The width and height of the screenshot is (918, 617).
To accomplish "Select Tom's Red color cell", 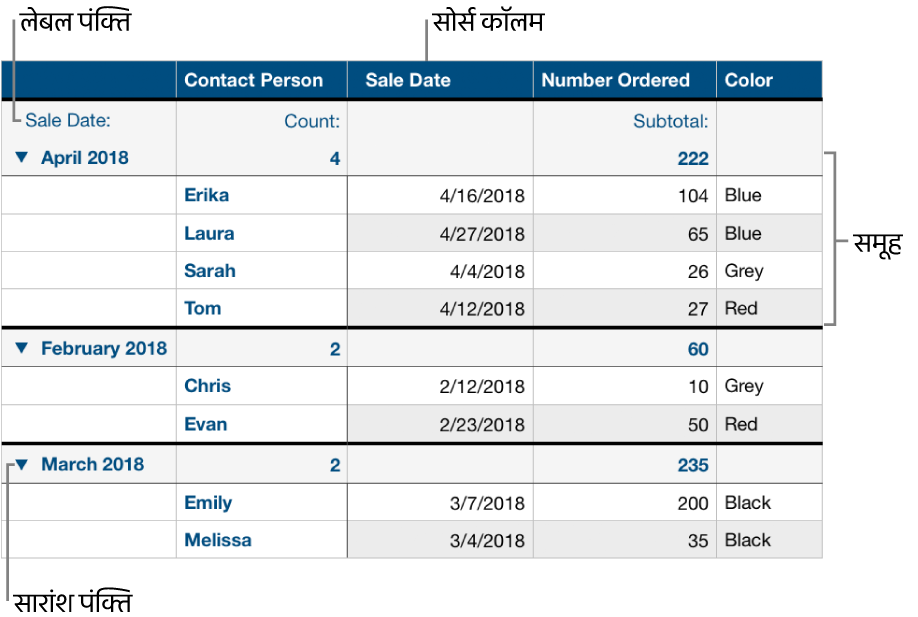I will tap(741, 308).
